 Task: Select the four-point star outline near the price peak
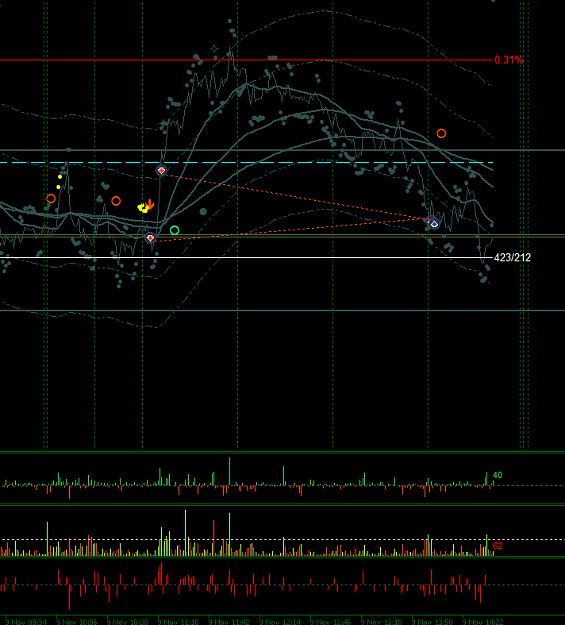point(214,49)
